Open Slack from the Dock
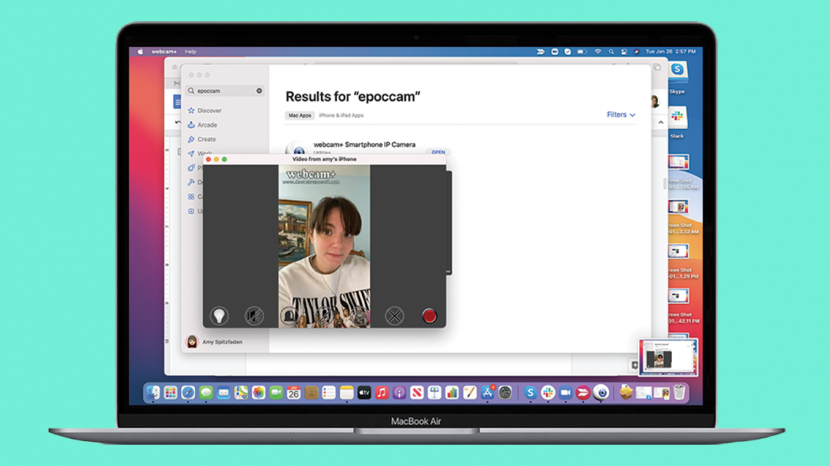This screenshot has height=466, width=830. [548, 392]
